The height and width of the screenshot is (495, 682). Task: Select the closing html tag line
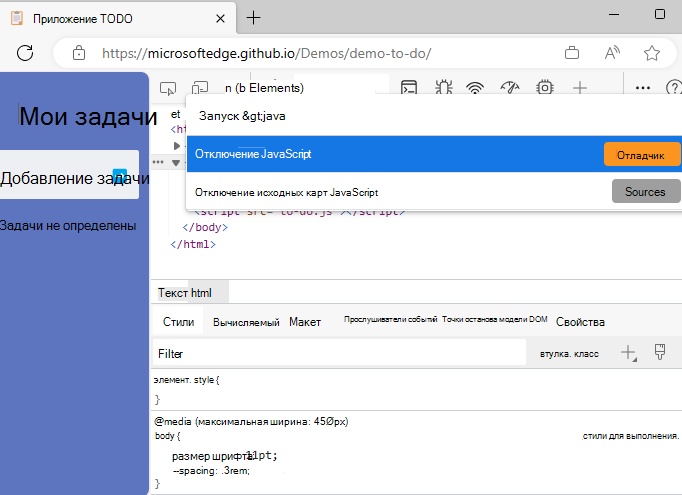(193, 244)
